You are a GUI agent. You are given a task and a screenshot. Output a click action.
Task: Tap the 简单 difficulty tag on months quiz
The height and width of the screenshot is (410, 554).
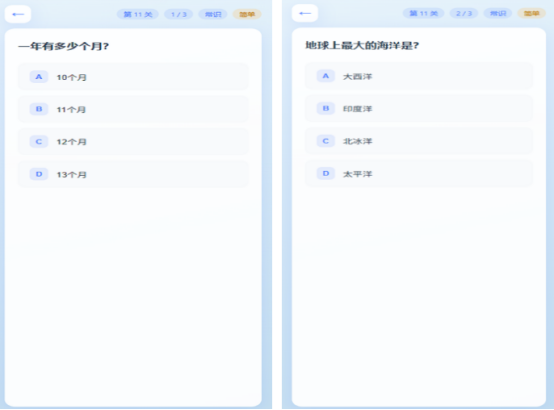point(247,14)
